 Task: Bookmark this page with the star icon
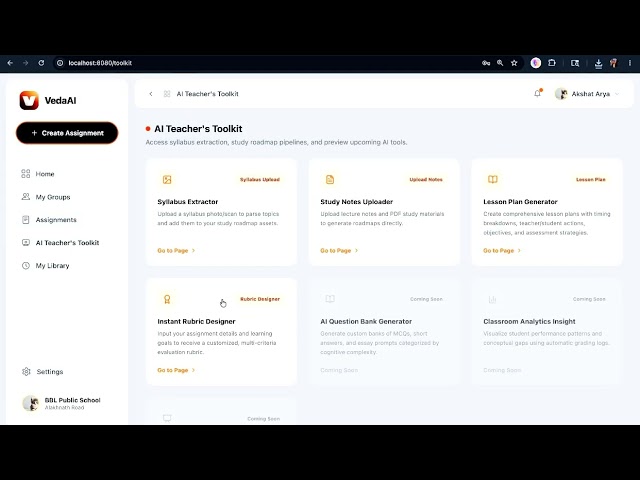coord(514,63)
